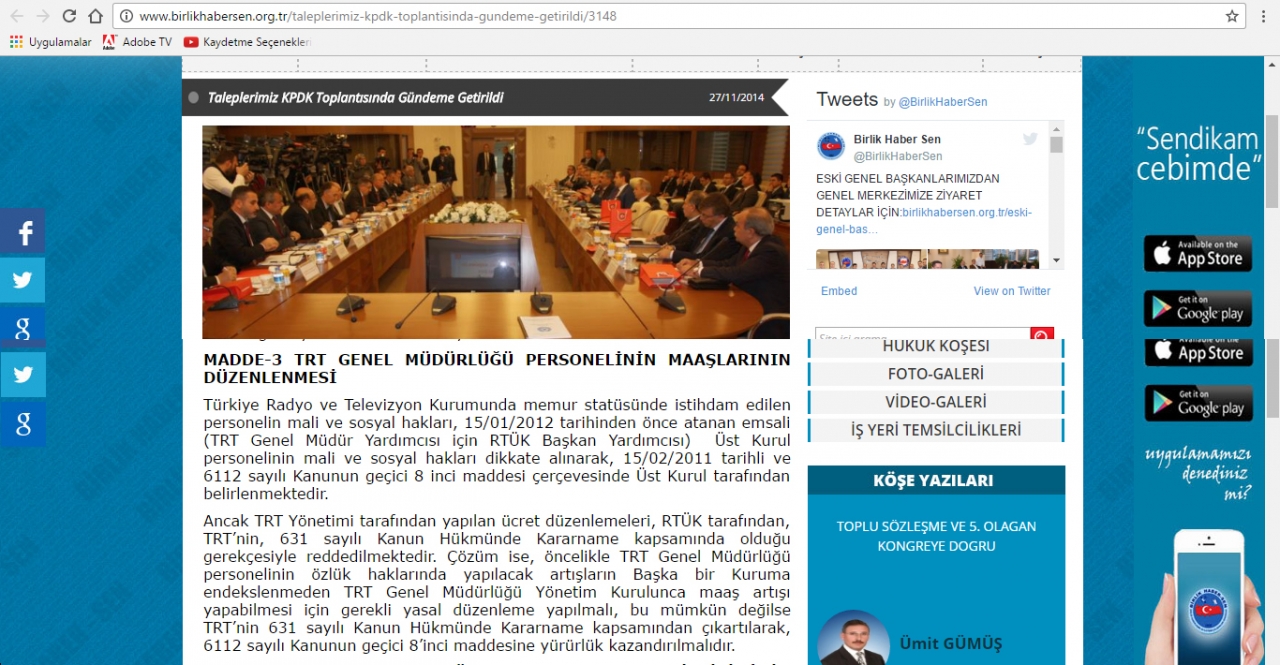Click the Embed link under tweets

pos(839,291)
